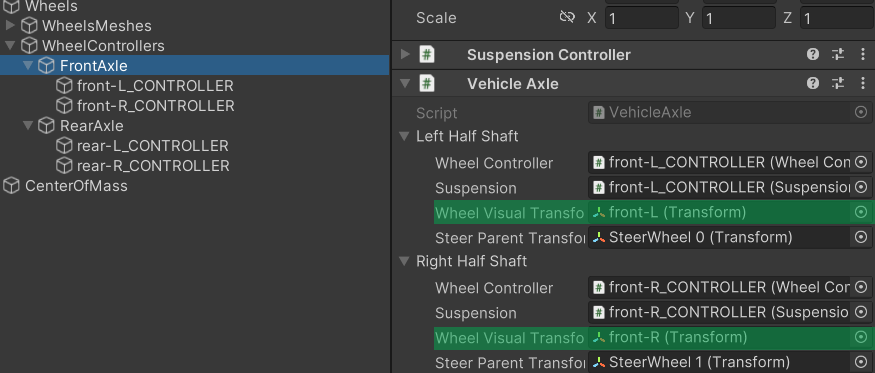The height and width of the screenshot is (373, 875).
Task: Collapse the Right Half Shaft section
Action: point(405,261)
